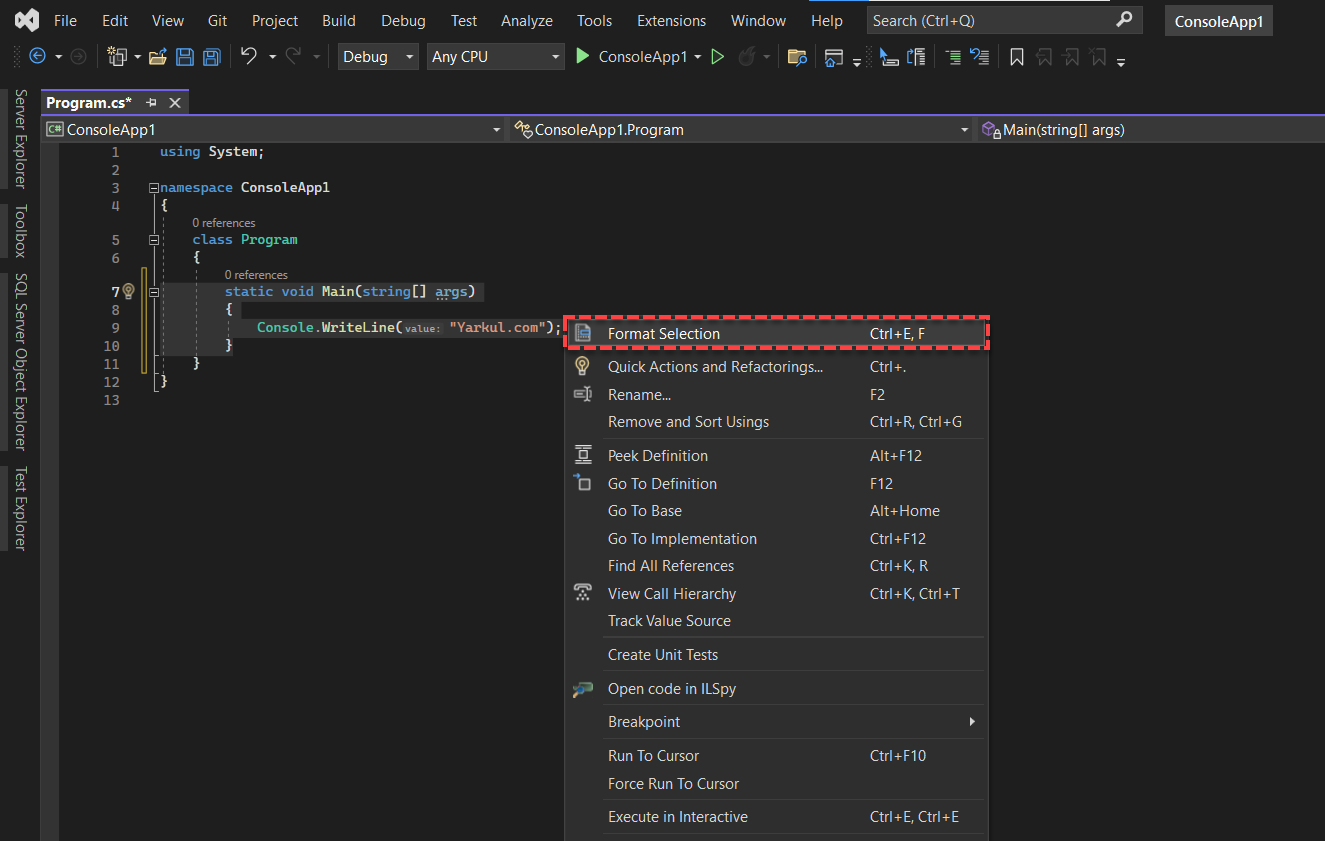Choose Format Selection from context menu
1325x841 pixels.
point(776,334)
